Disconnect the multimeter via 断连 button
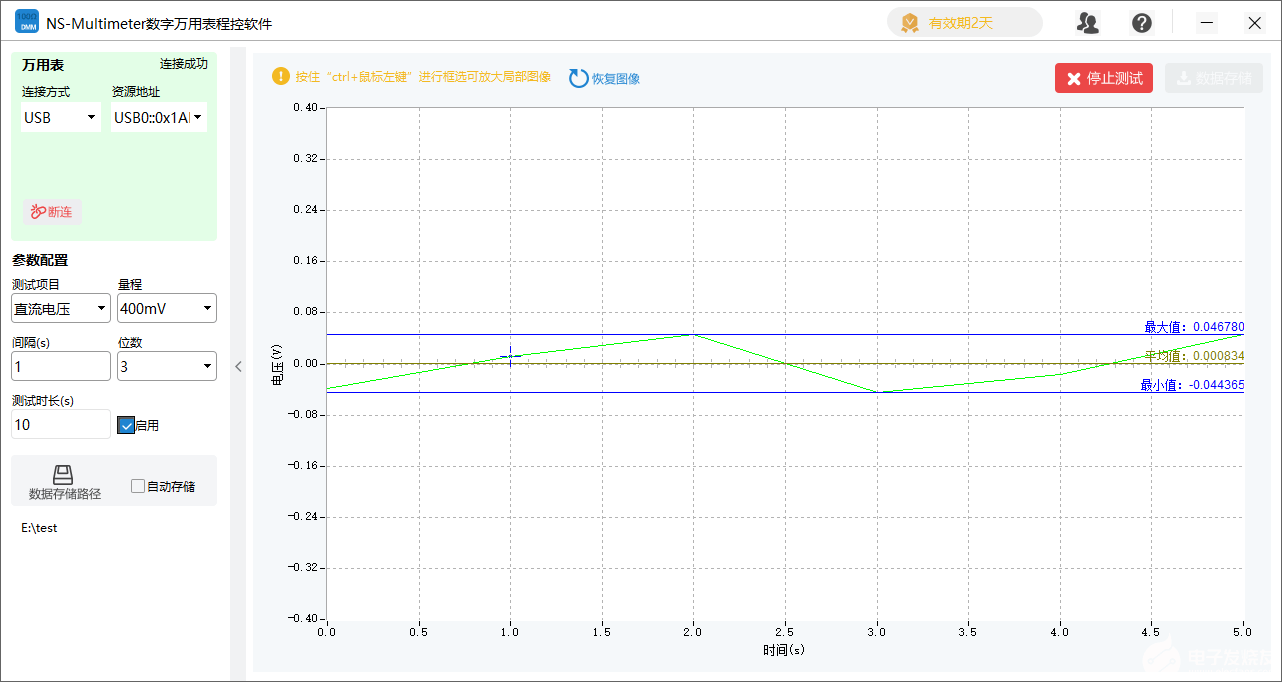Viewport: 1282px width, 682px height. coord(52,212)
